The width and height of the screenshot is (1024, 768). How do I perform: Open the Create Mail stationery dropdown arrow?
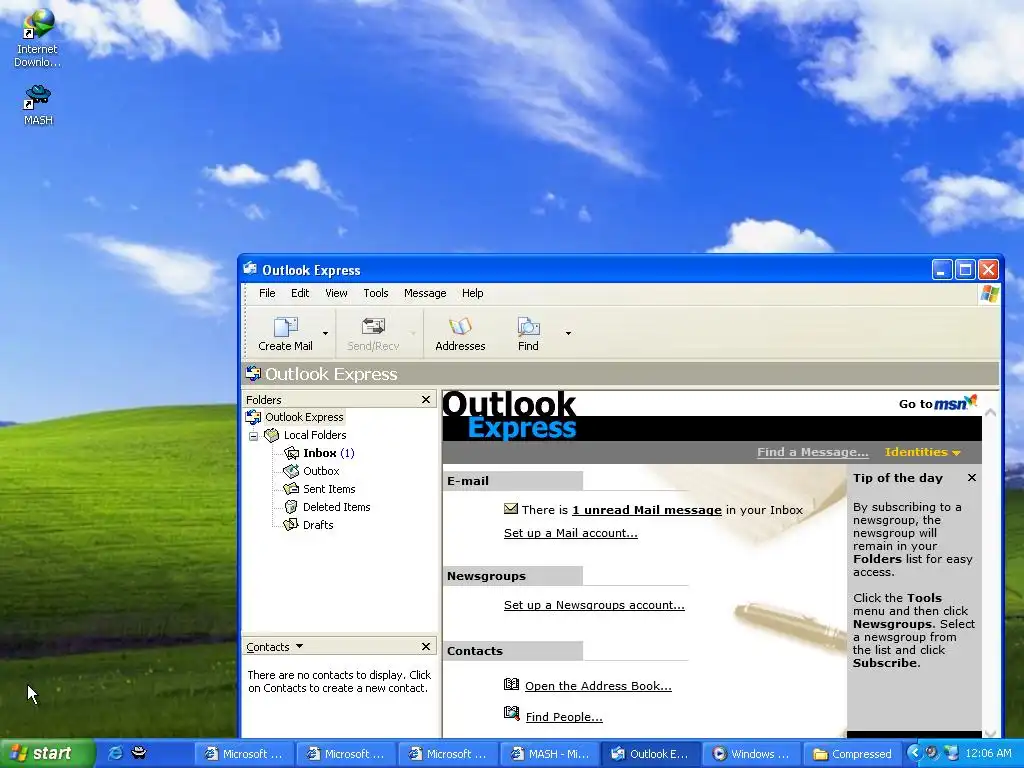pyautogui.click(x=325, y=334)
